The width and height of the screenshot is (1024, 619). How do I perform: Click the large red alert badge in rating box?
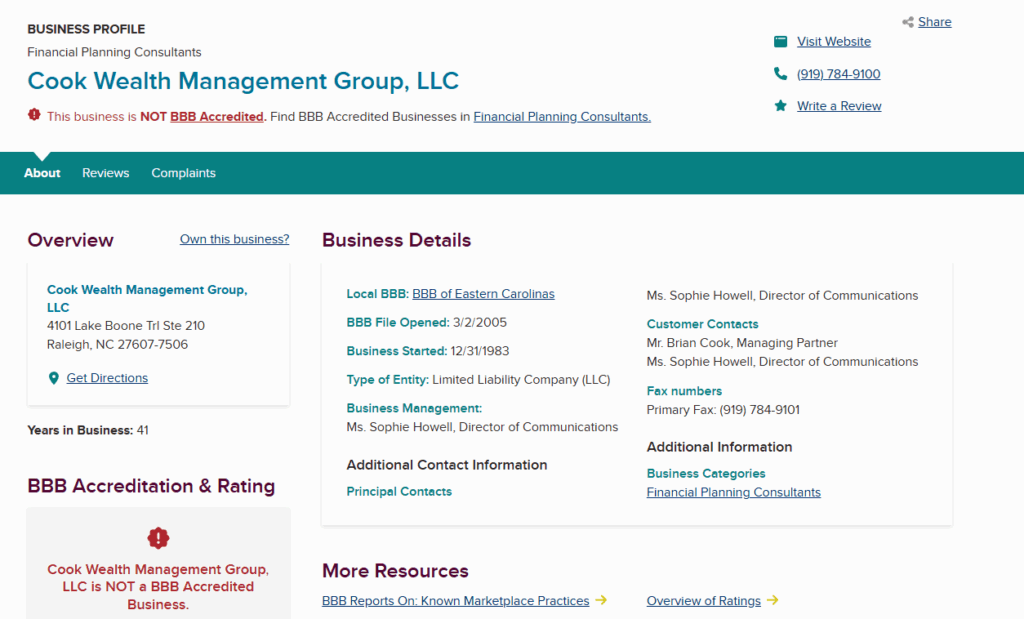point(158,538)
